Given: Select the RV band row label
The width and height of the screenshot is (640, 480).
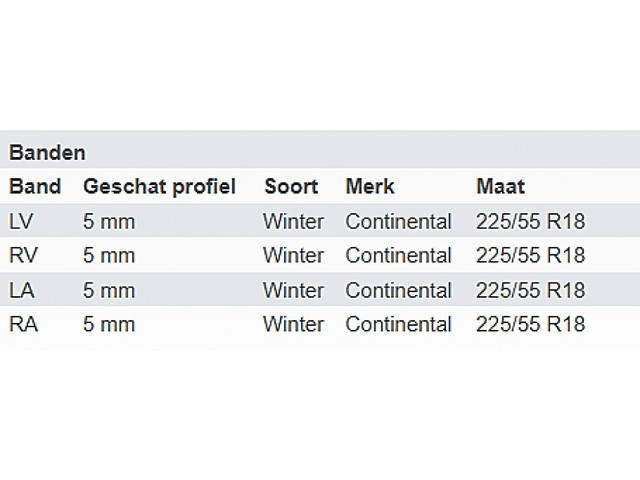Looking at the screenshot, I should pos(21,255).
